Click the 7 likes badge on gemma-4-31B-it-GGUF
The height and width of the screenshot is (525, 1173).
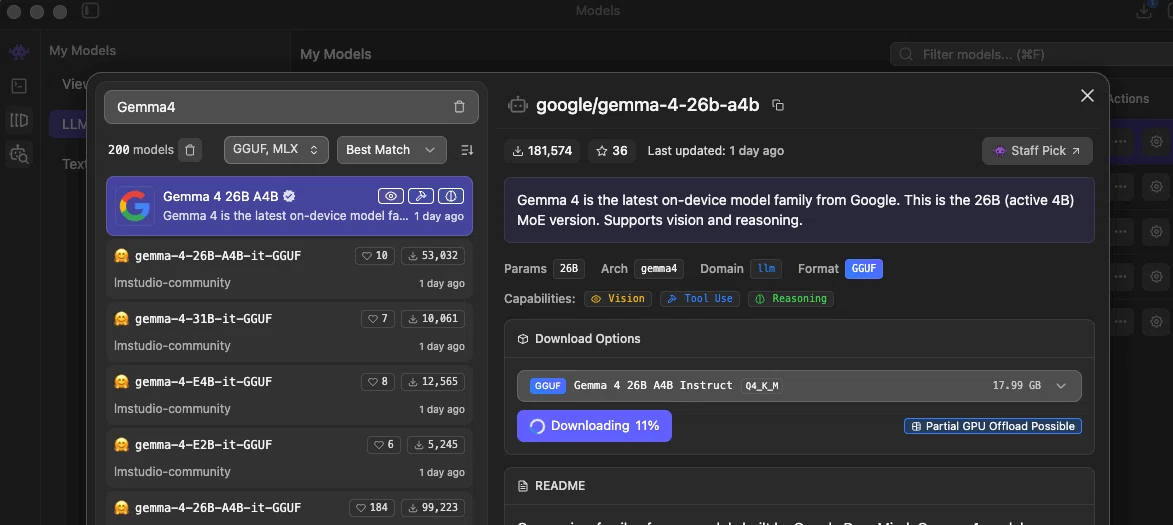tap(378, 319)
